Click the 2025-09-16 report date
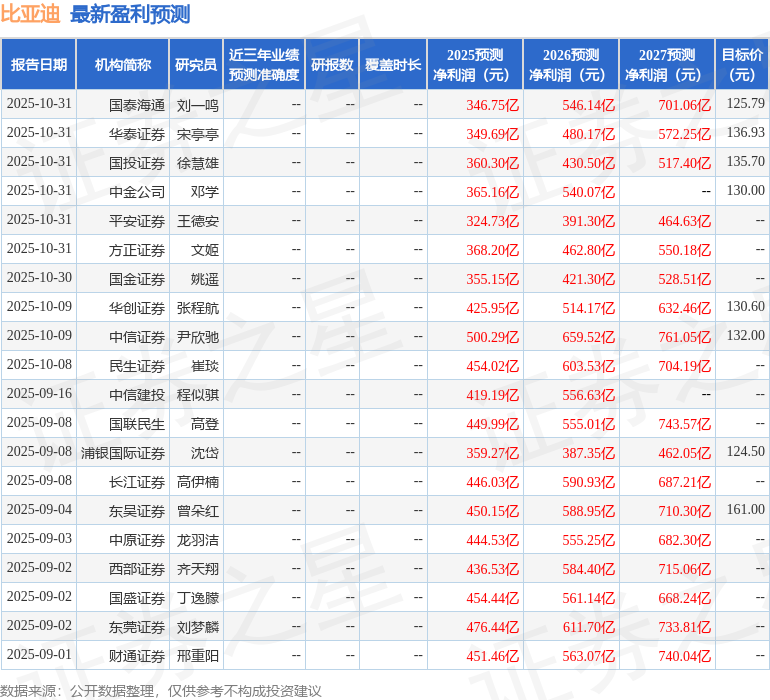 pyautogui.click(x=39, y=393)
